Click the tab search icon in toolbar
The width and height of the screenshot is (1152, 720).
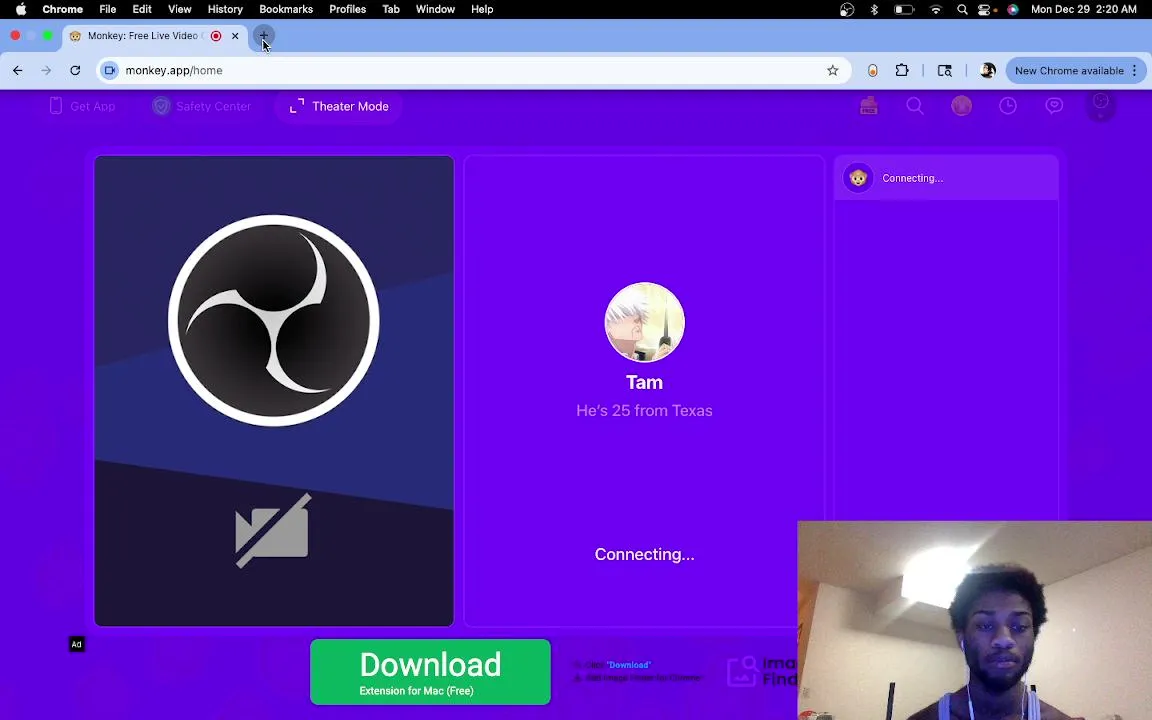point(945,71)
